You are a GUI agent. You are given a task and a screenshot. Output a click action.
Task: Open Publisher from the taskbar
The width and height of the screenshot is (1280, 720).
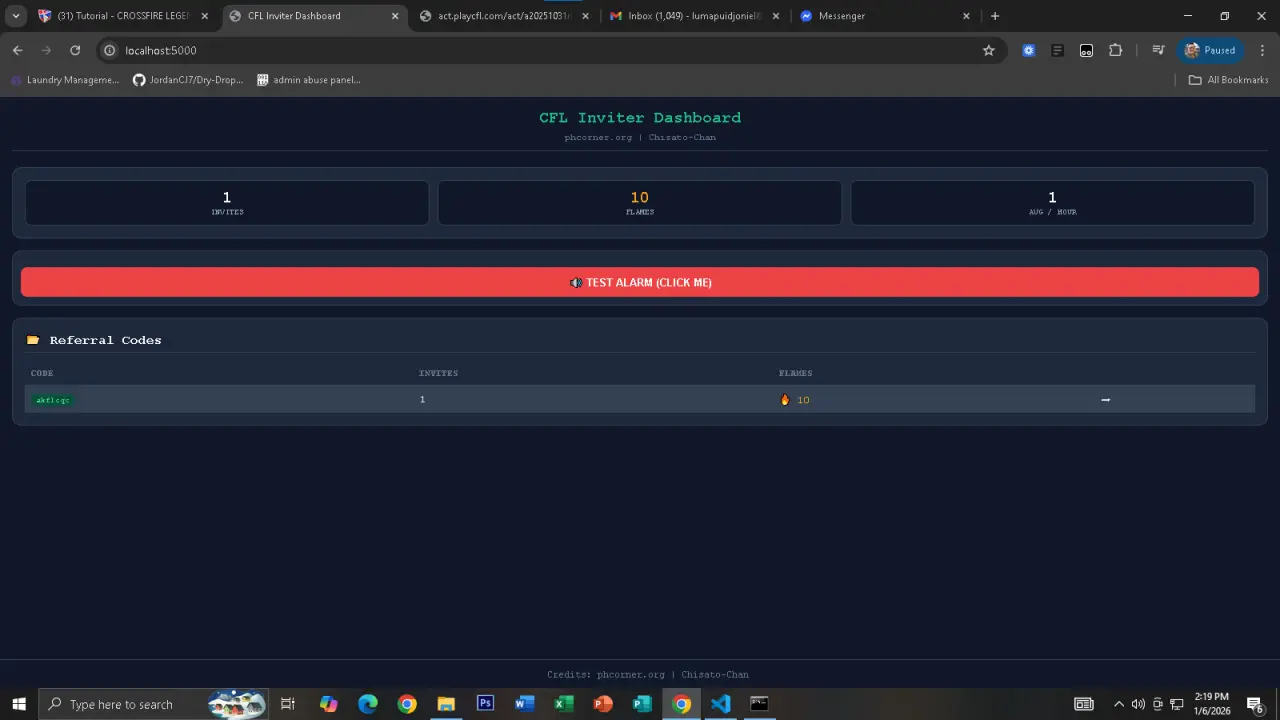[642, 704]
